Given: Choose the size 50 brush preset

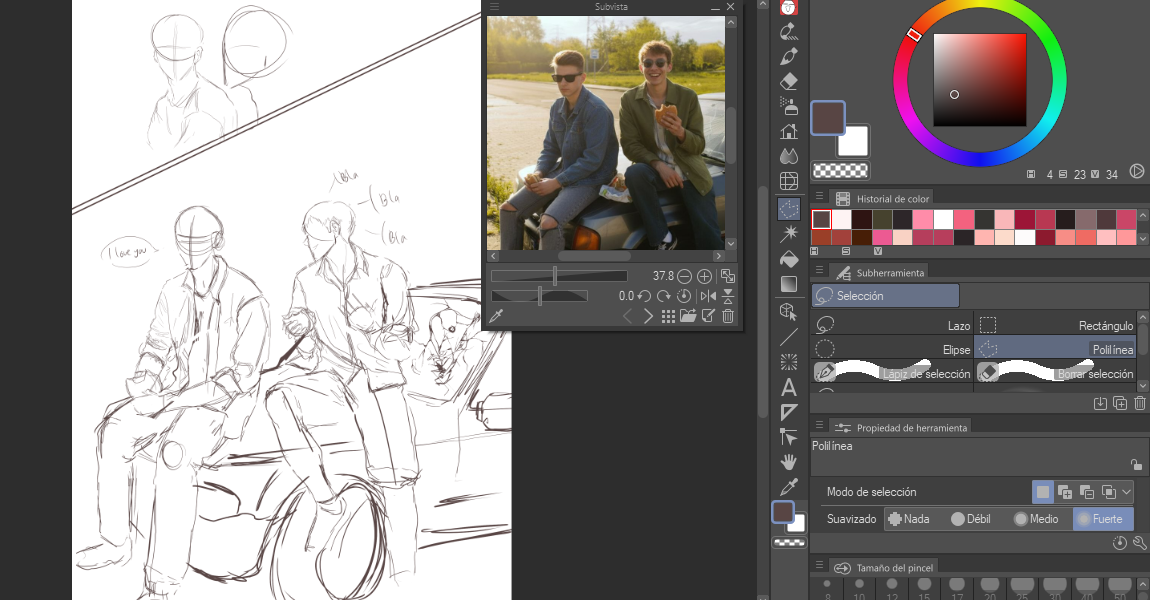Looking at the screenshot, I should pos(1119,585).
